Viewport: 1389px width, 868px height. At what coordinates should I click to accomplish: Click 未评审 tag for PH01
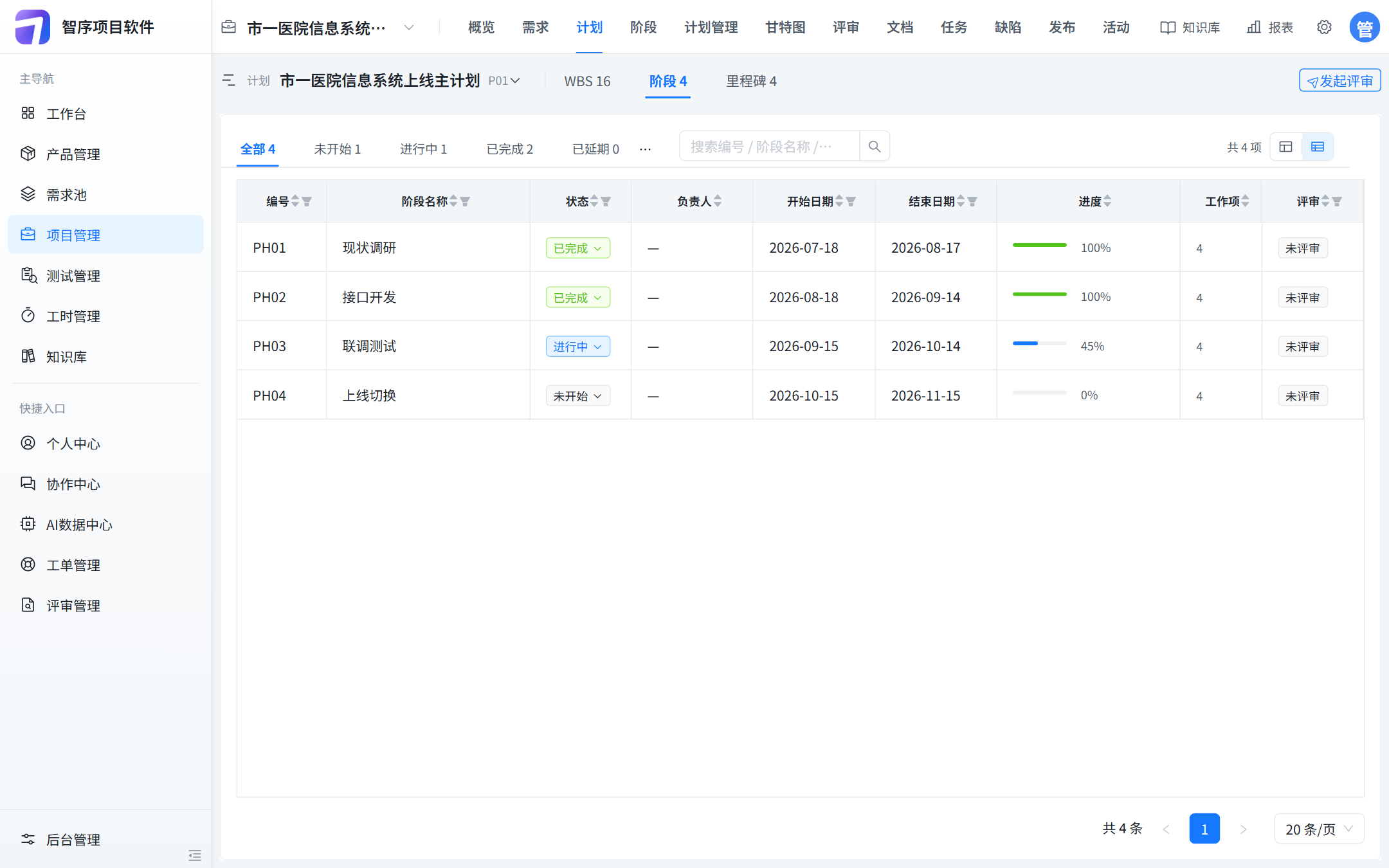tap(1303, 248)
